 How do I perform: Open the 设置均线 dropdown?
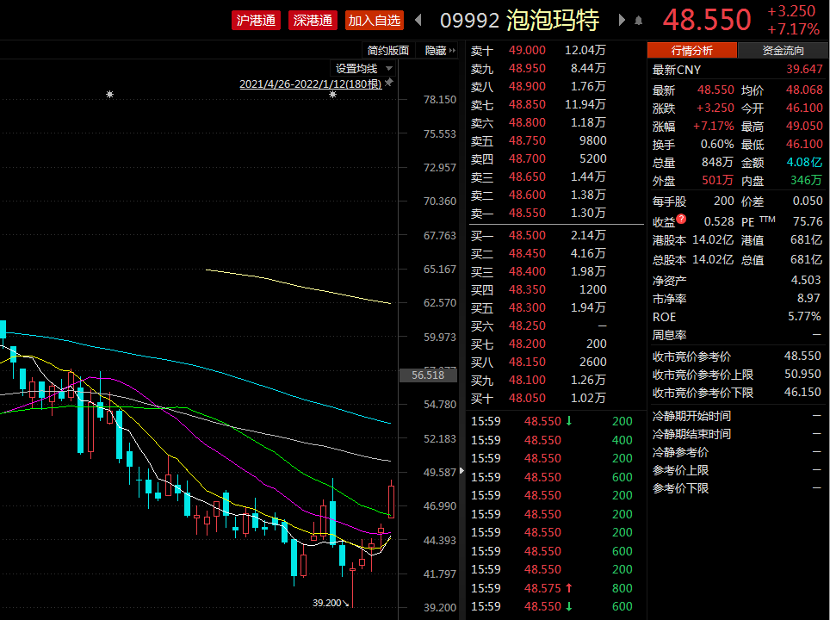coord(360,68)
